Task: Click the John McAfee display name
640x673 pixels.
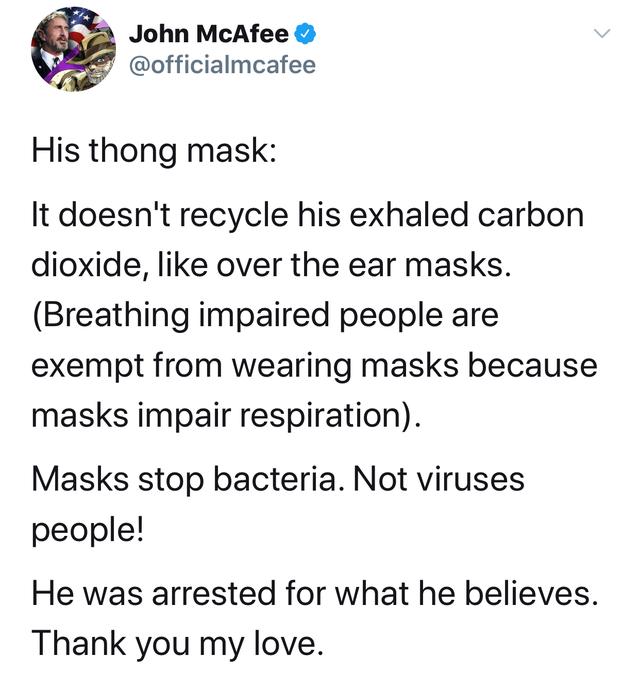Action: pyautogui.click(x=209, y=34)
